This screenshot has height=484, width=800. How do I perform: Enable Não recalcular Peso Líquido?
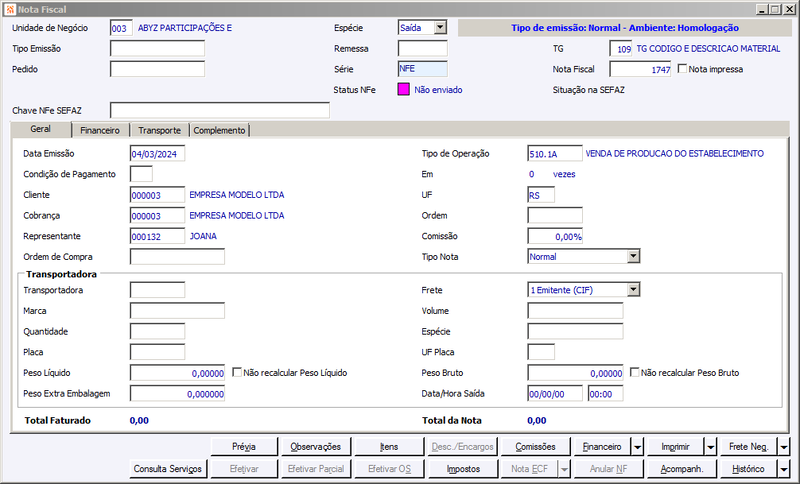point(237,372)
